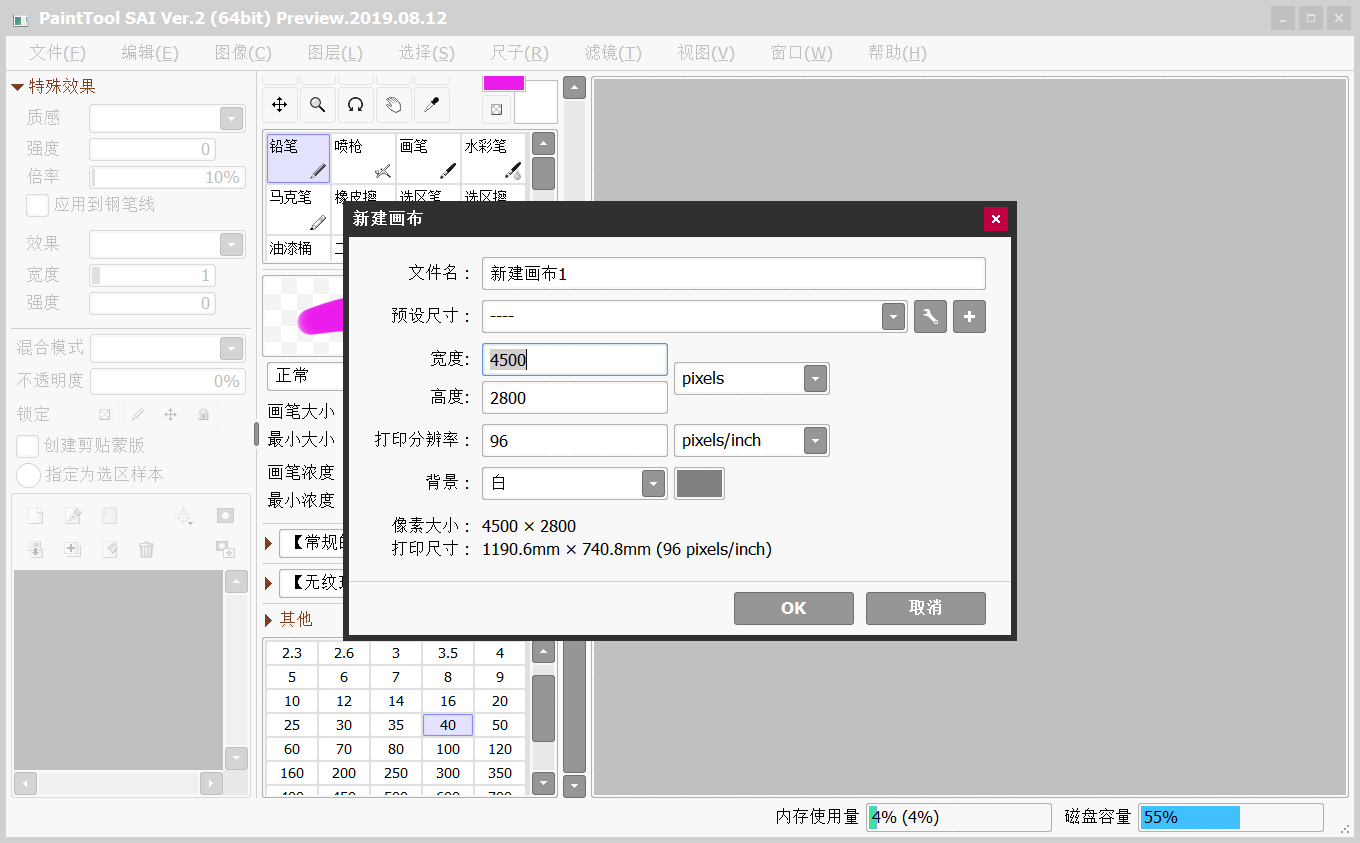Open the 混合模式 blending mode dropdown
This screenshot has width=1360, height=843.
click(x=167, y=348)
